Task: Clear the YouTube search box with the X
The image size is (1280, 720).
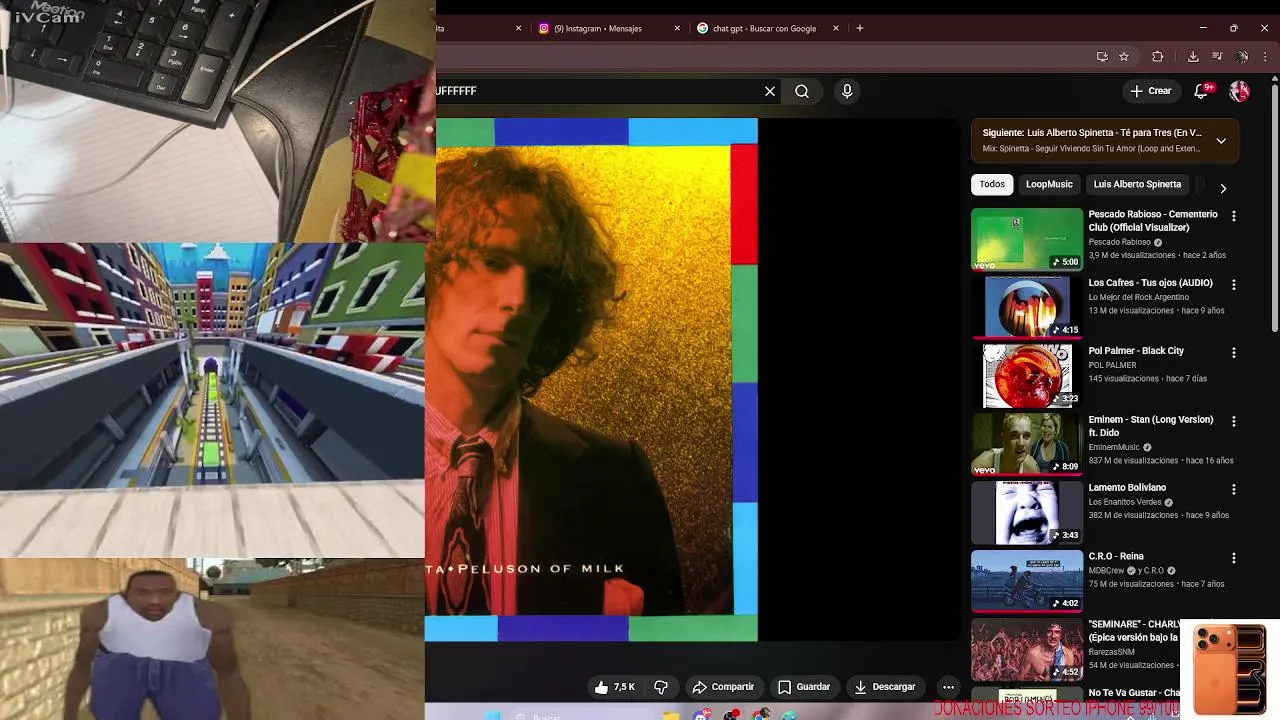Action: [770, 91]
